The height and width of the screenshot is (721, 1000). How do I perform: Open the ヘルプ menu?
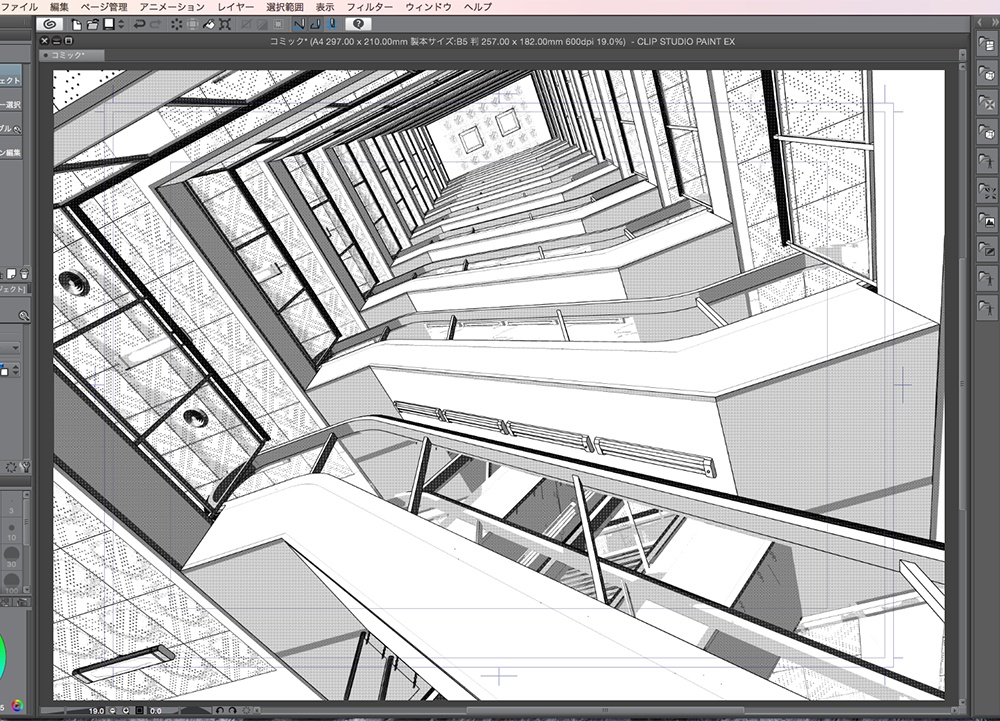(x=478, y=7)
